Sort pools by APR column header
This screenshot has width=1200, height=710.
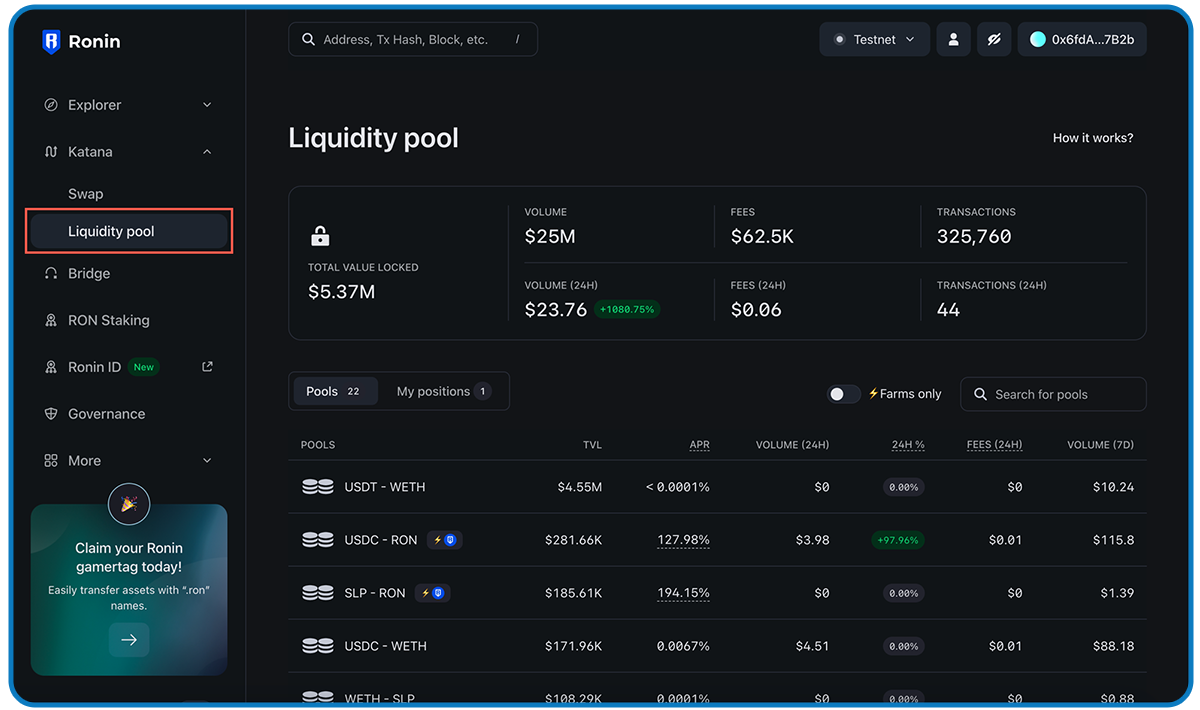pos(699,445)
